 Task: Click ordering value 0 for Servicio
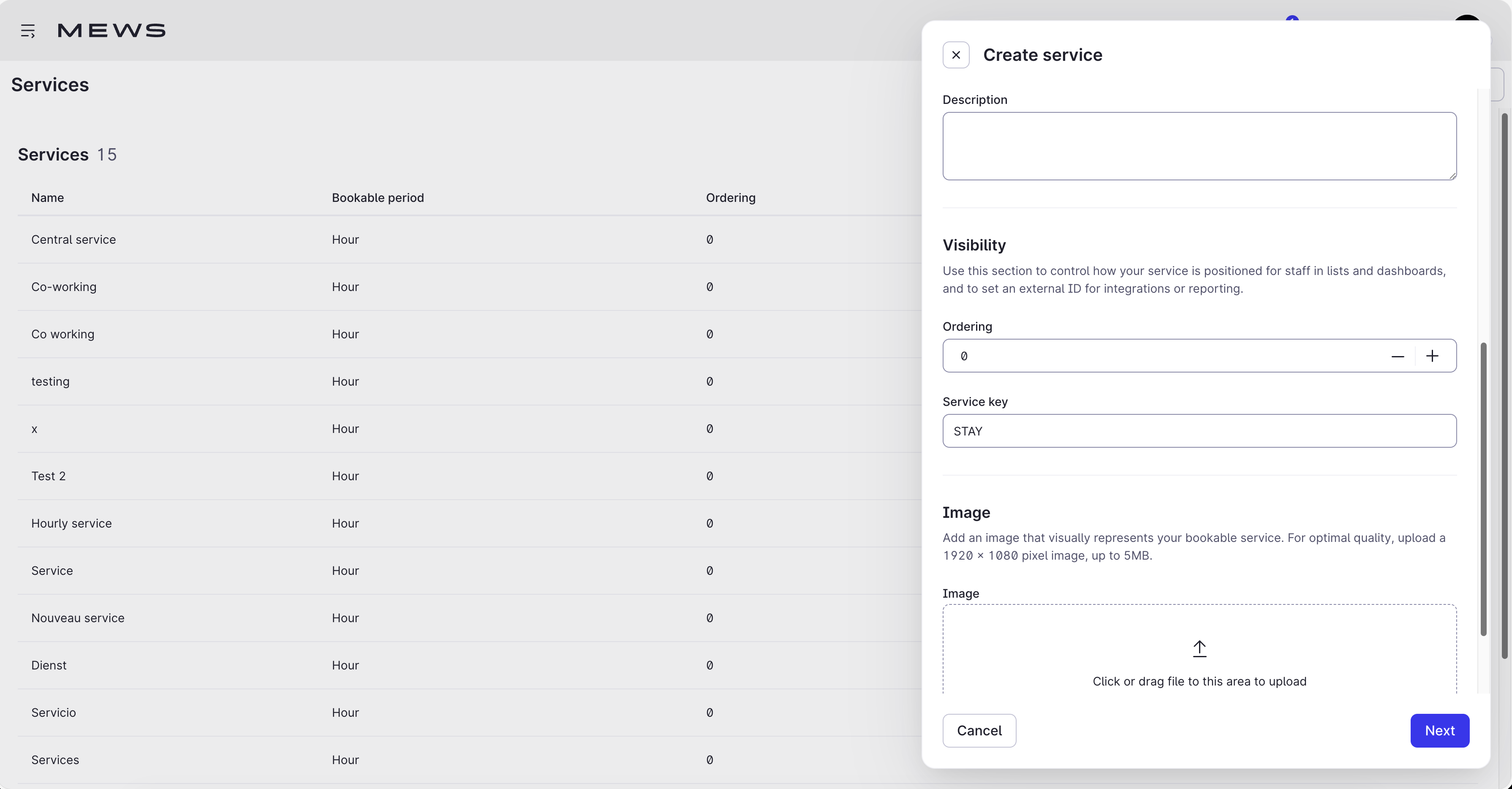pyautogui.click(x=710, y=713)
